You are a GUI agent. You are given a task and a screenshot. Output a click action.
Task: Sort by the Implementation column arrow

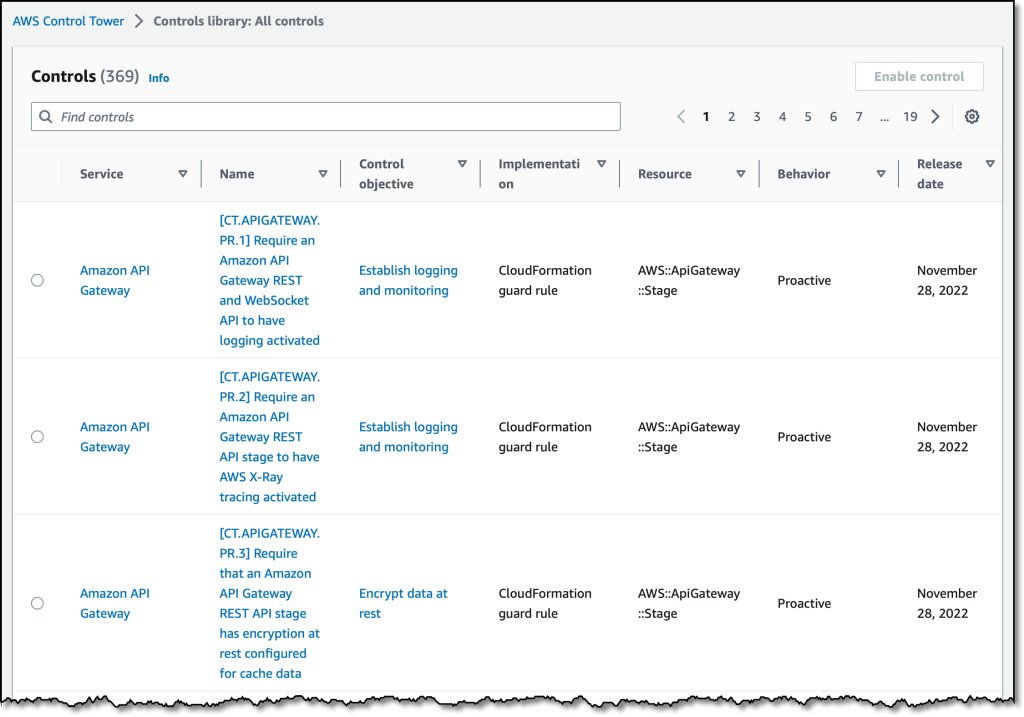click(601, 164)
